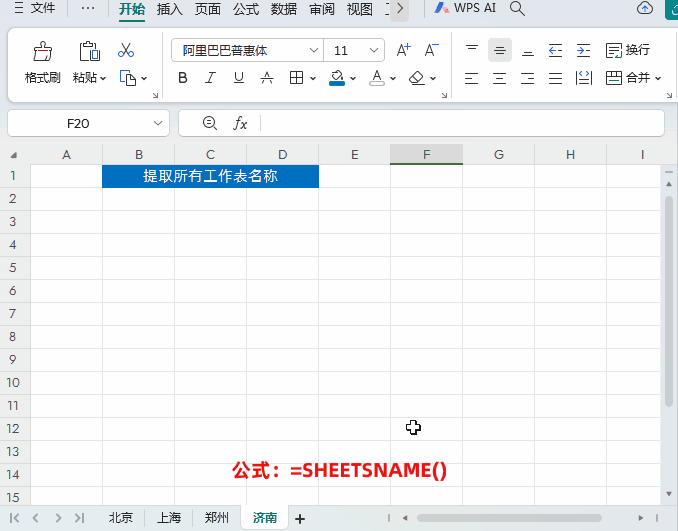Open the font size dropdown
The height and width of the screenshot is (531, 678).
pyautogui.click(x=374, y=51)
